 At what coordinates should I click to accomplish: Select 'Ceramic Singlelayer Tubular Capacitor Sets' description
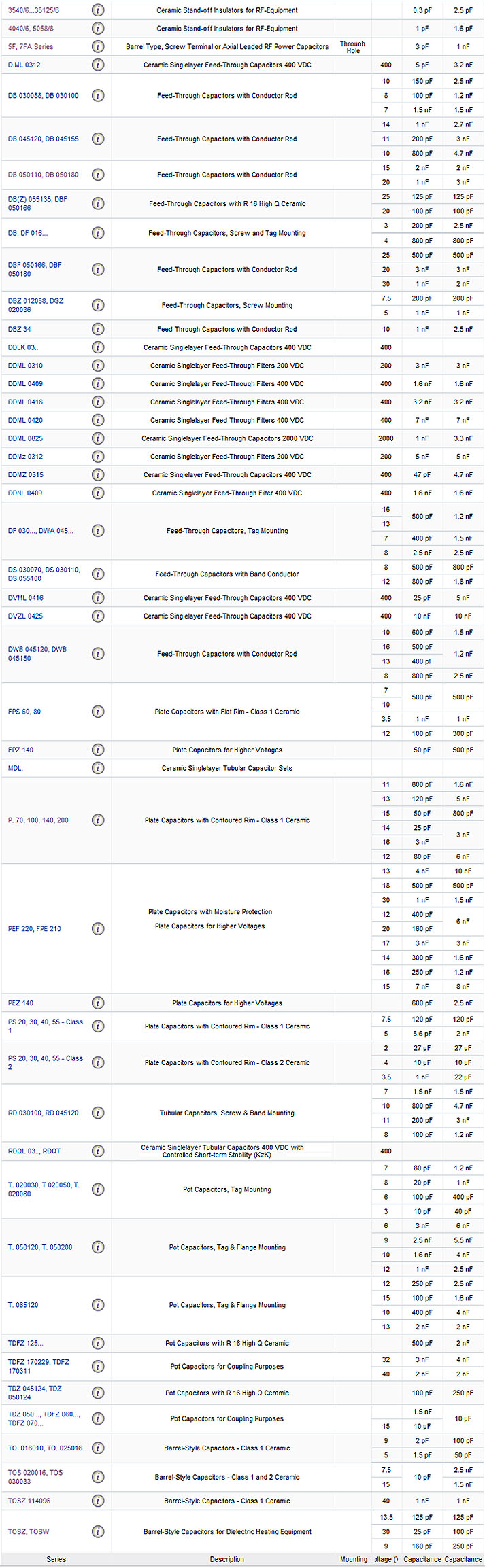227,768
